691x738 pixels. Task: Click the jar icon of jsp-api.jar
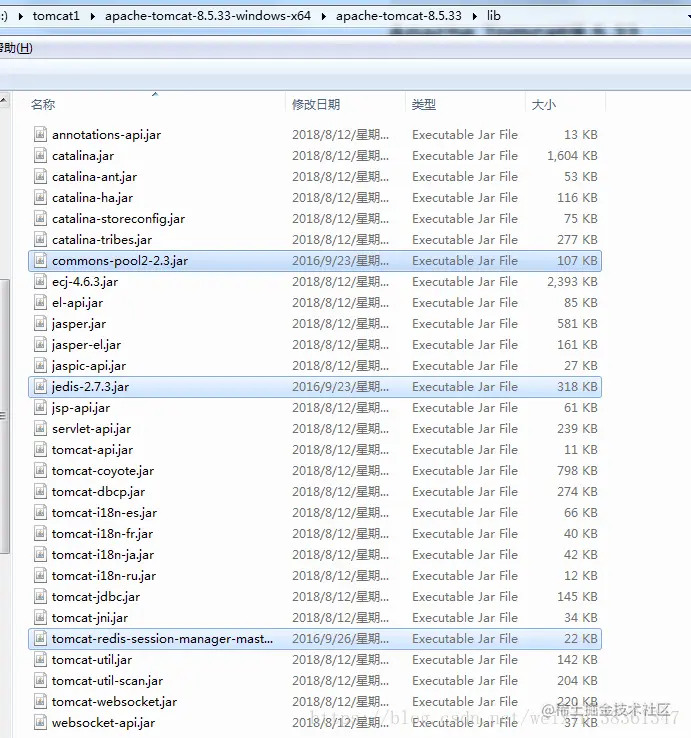[40, 408]
